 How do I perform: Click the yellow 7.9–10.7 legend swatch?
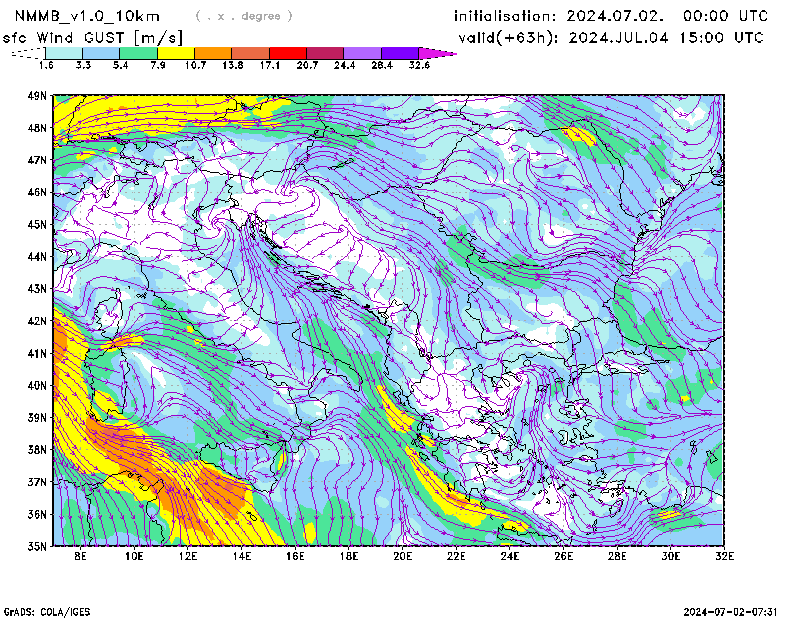(175, 52)
